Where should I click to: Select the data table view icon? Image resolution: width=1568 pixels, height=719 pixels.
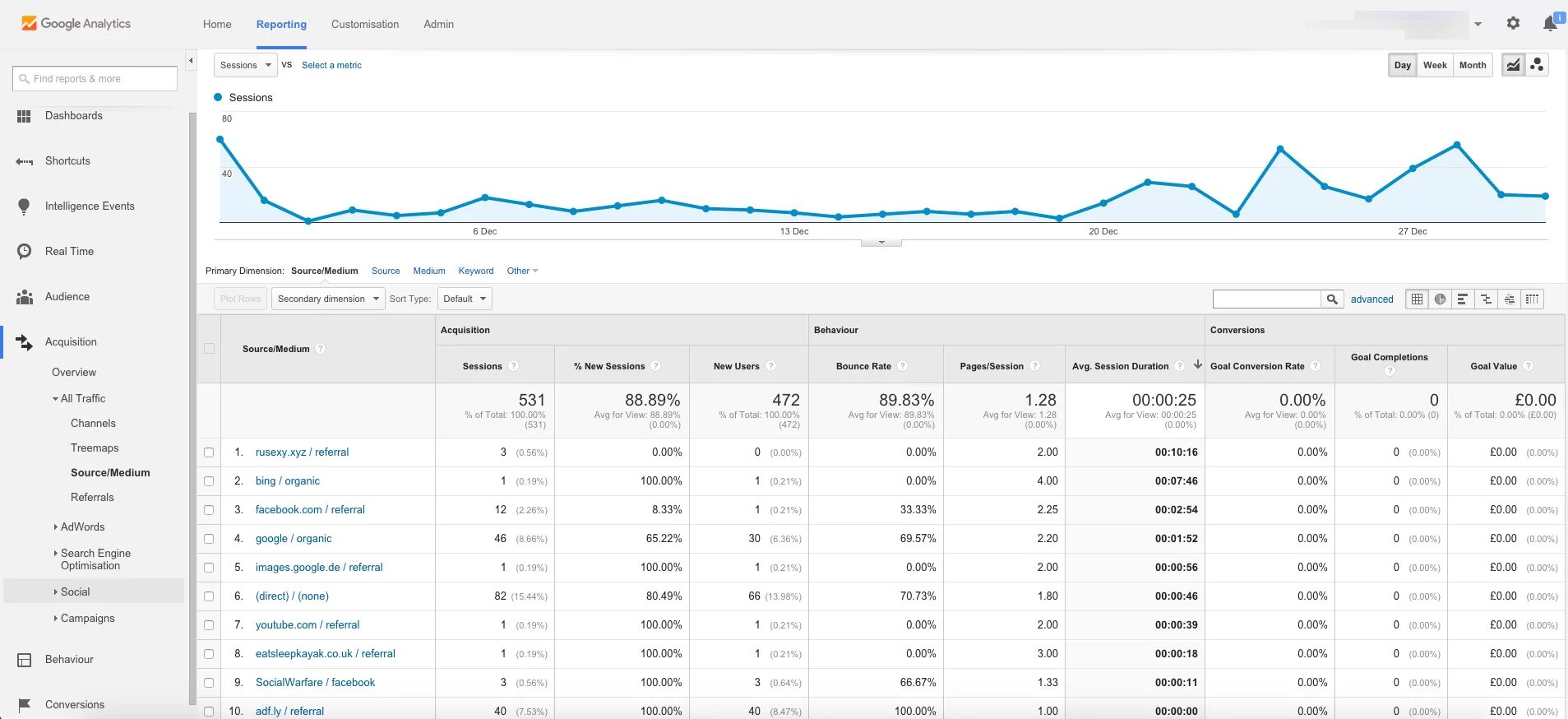click(x=1417, y=299)
